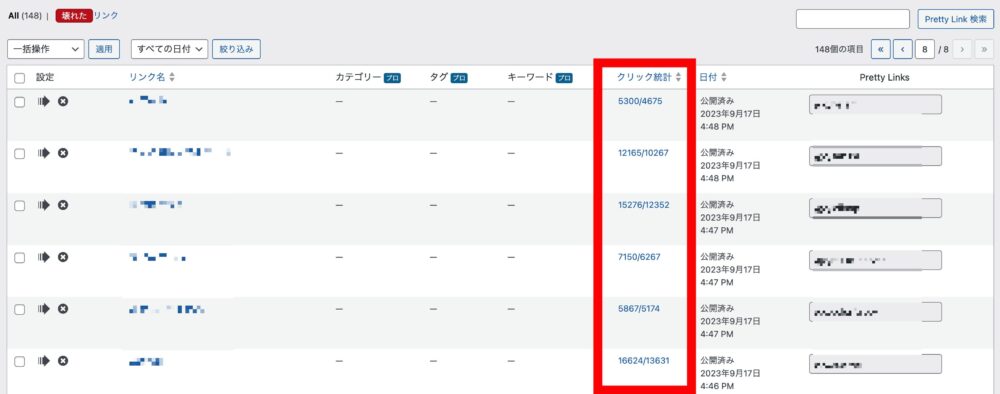Image resolution: width=1000 pixels, height=394 pixels.
Task: Click redirect arrow icon in 5867/5174 row
Action: click(43, 309)
